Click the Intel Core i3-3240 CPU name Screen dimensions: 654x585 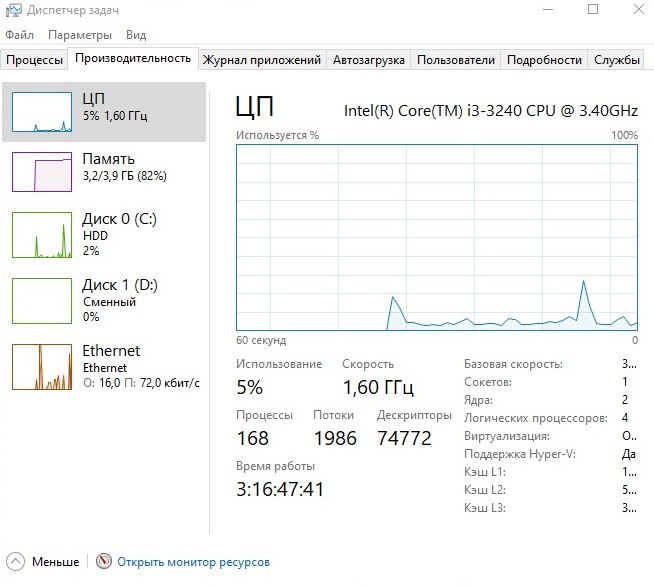pos(490,111)
